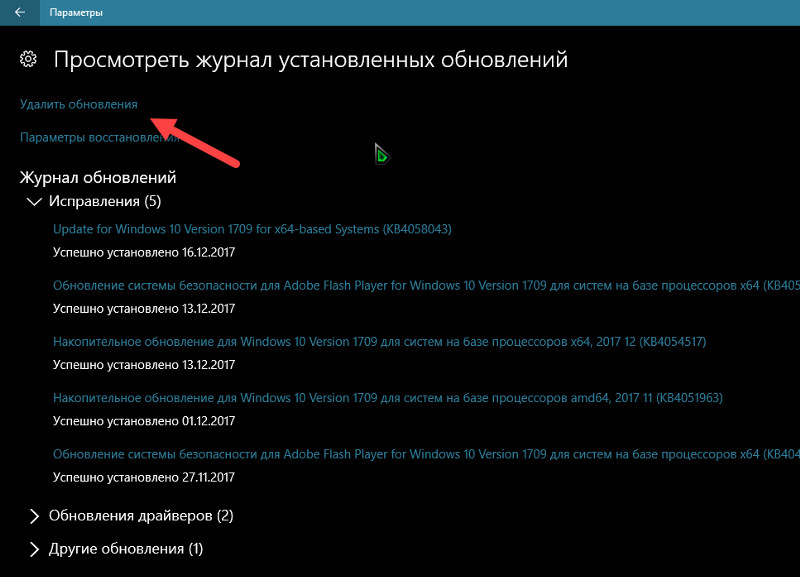Click text Успешно установлено 01.12.2017
Image resolution: width=800 pixels, height=577 pixels.
[x=144, y=421]
